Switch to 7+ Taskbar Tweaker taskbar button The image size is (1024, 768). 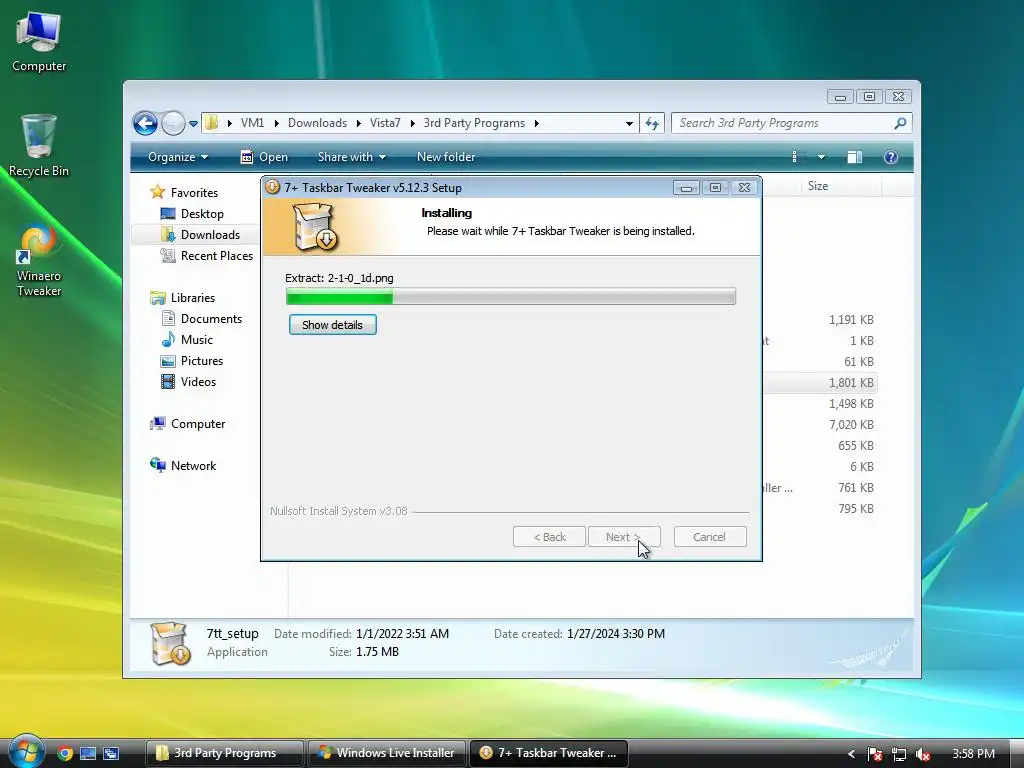click(549, 753)
